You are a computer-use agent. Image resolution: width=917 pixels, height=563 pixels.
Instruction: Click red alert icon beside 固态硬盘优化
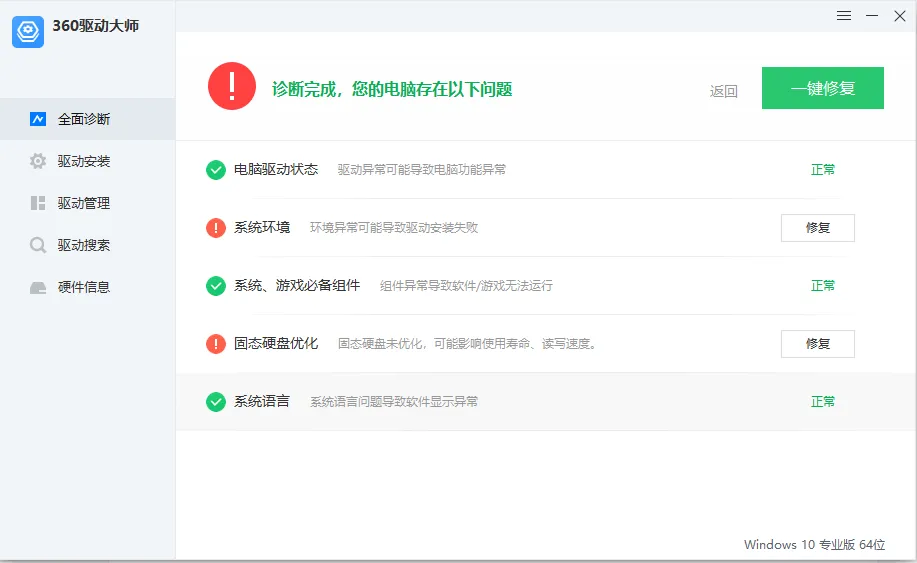pyautogui.click(x=216, y=344)
